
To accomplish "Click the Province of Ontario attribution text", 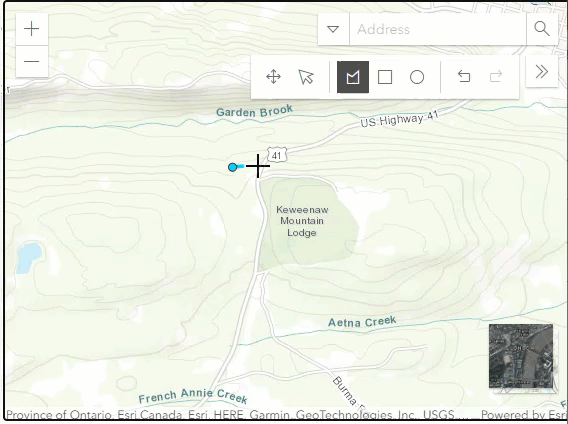I will coord(60,415).
